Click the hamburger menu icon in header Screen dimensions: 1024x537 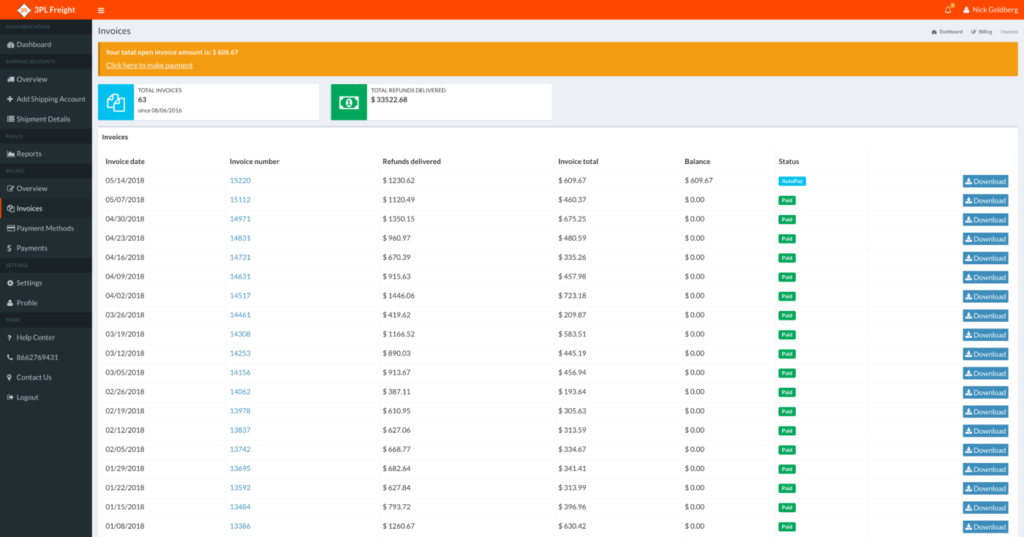(x=101, y=10)
